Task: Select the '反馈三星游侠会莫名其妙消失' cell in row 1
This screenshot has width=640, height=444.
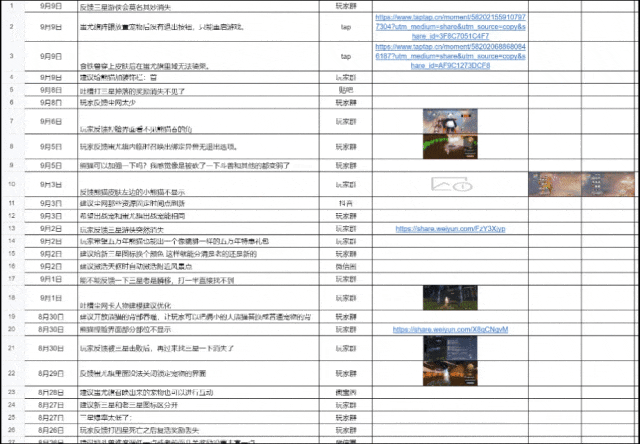Action: (x=198, y=7)
